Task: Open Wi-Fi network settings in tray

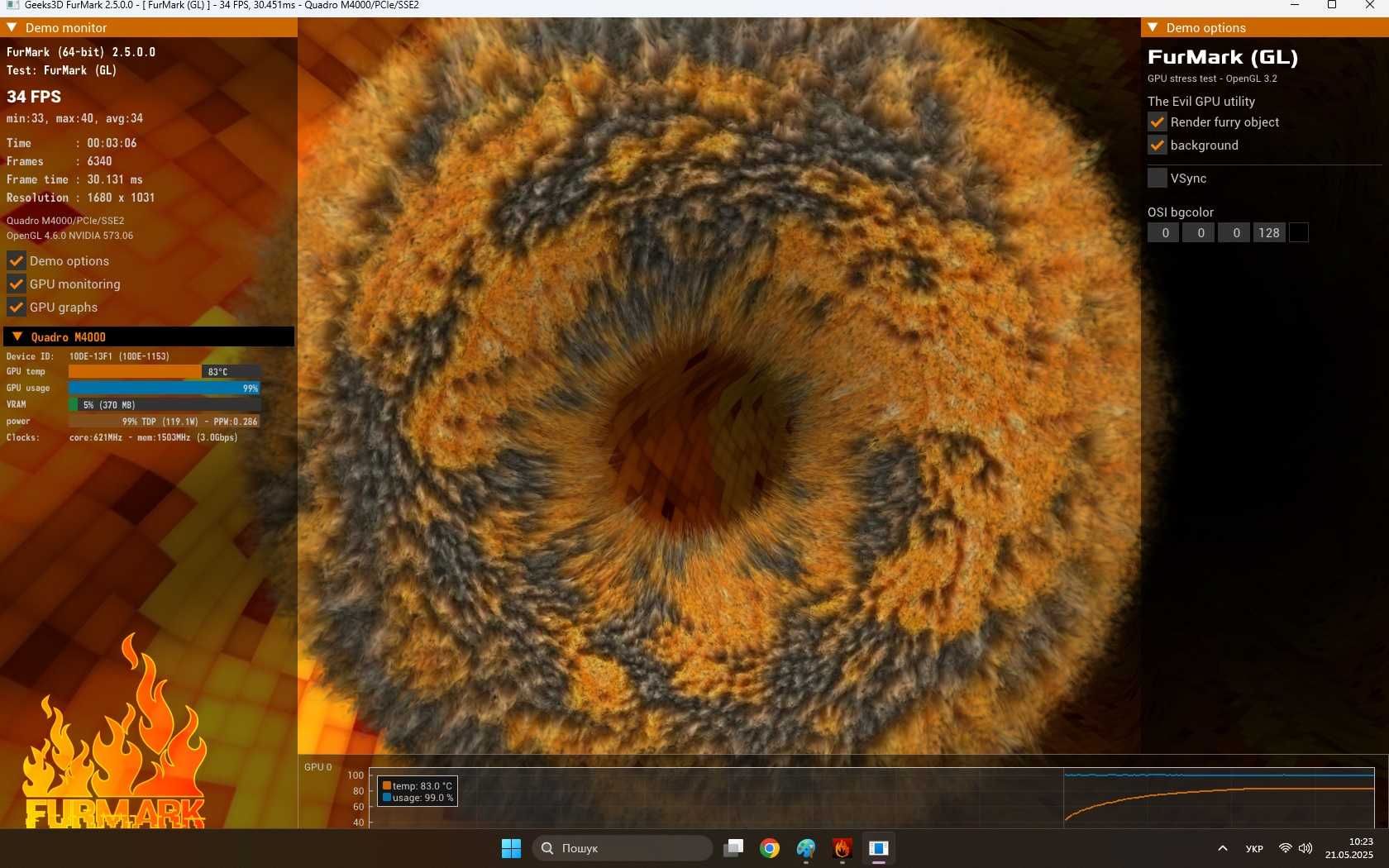Action: tap(1286, 848)
